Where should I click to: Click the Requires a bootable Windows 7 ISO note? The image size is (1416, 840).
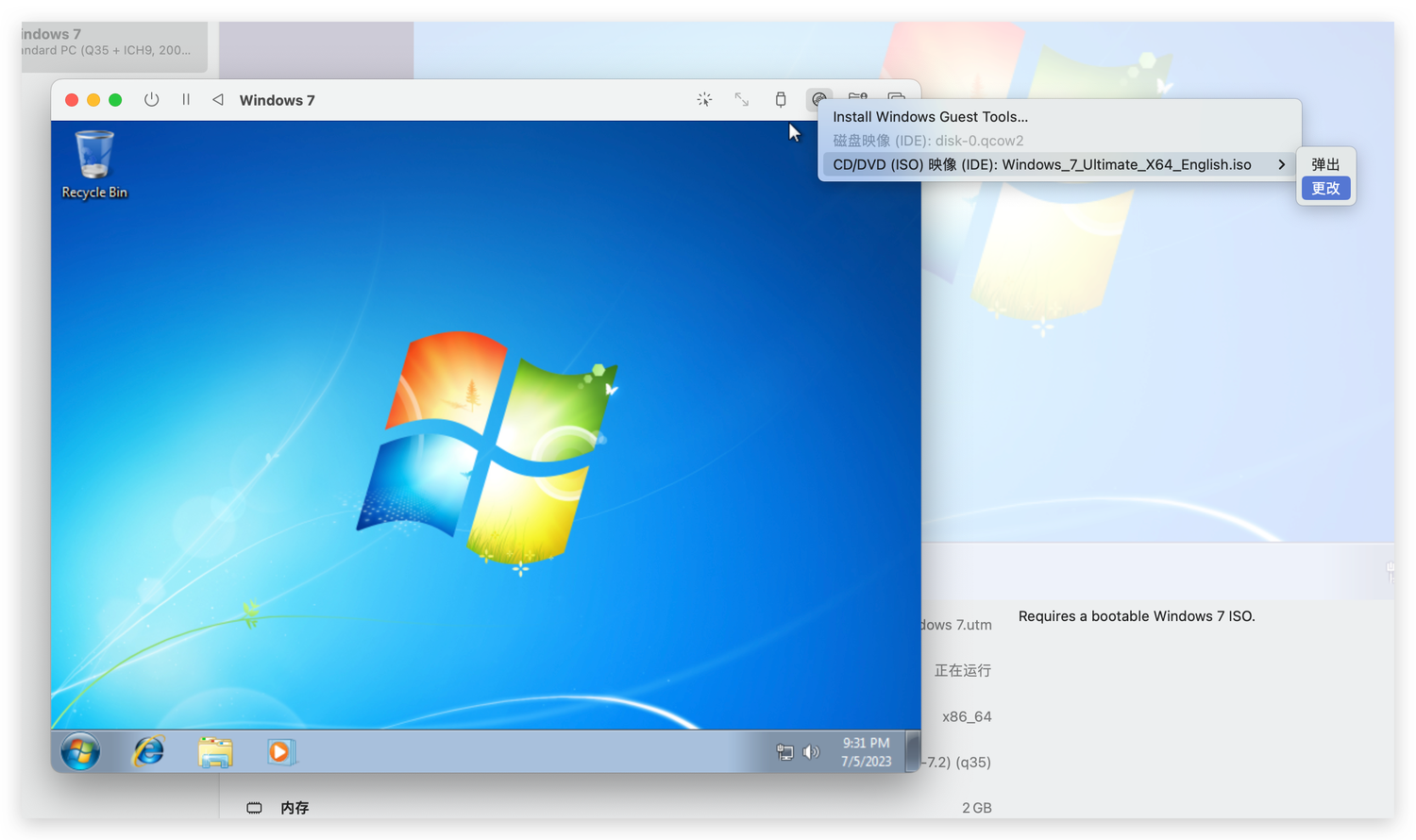click(1137, 616)
